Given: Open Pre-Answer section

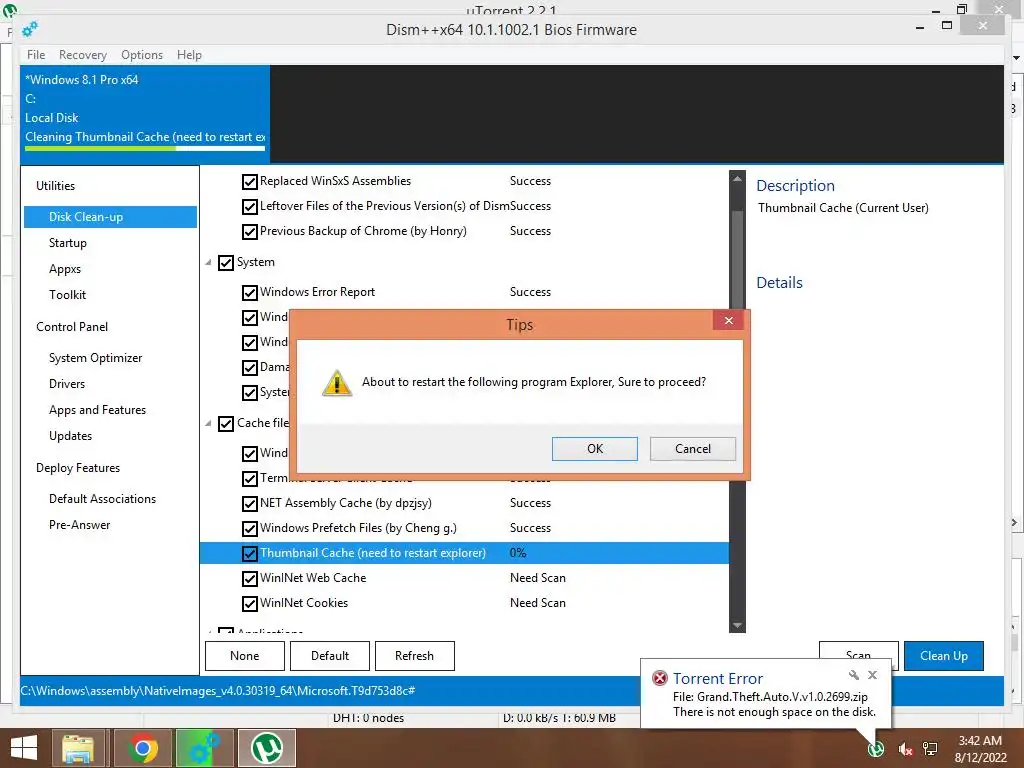Looking at the screenshot, I should tap(80, 525).
